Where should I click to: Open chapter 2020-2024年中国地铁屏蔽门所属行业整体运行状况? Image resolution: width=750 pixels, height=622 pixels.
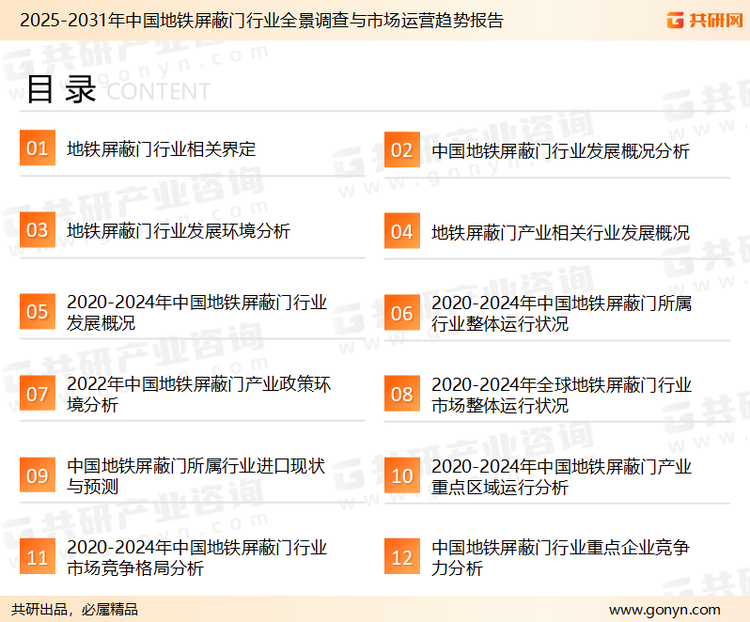click(561, 314)
